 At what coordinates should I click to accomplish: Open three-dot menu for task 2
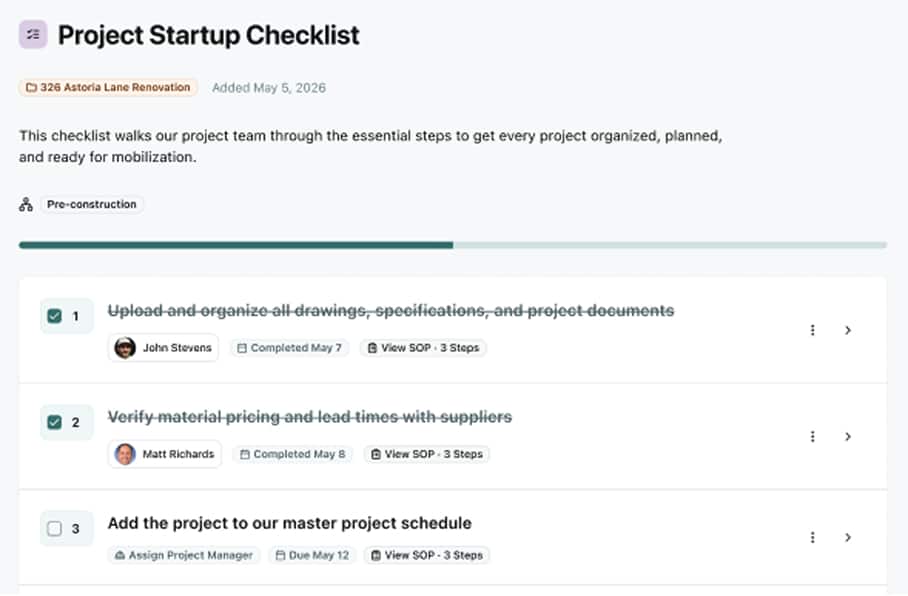tap(812, 437)
